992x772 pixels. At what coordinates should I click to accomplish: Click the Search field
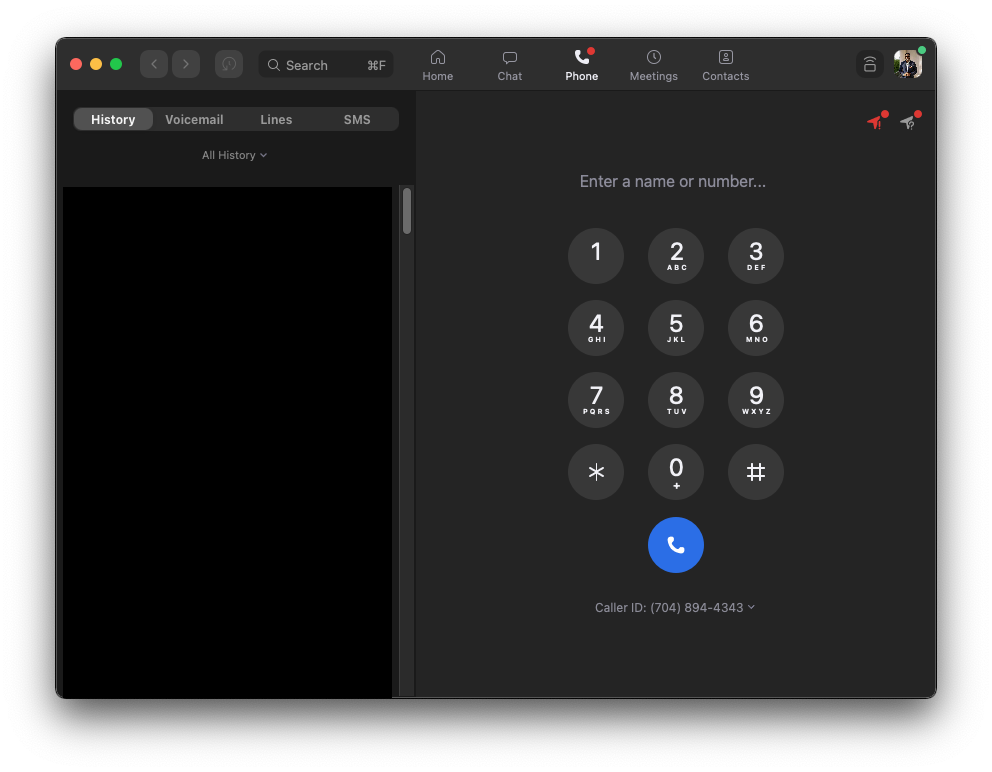[x=326, y=65]
